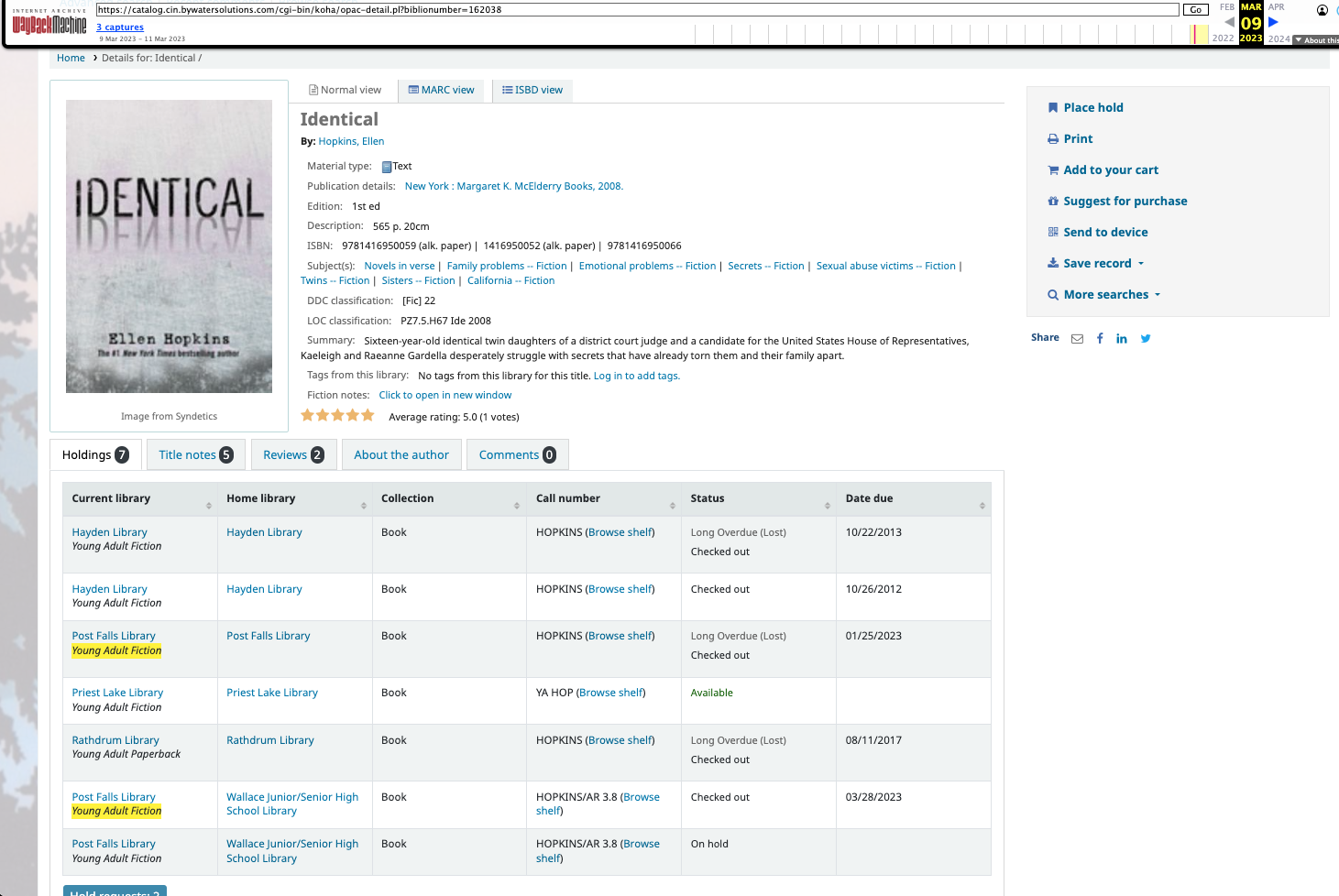The width and height of the screenshot is (1339, 896).
Task: Switch to ISBD view tab
Action: coord(532,90)
